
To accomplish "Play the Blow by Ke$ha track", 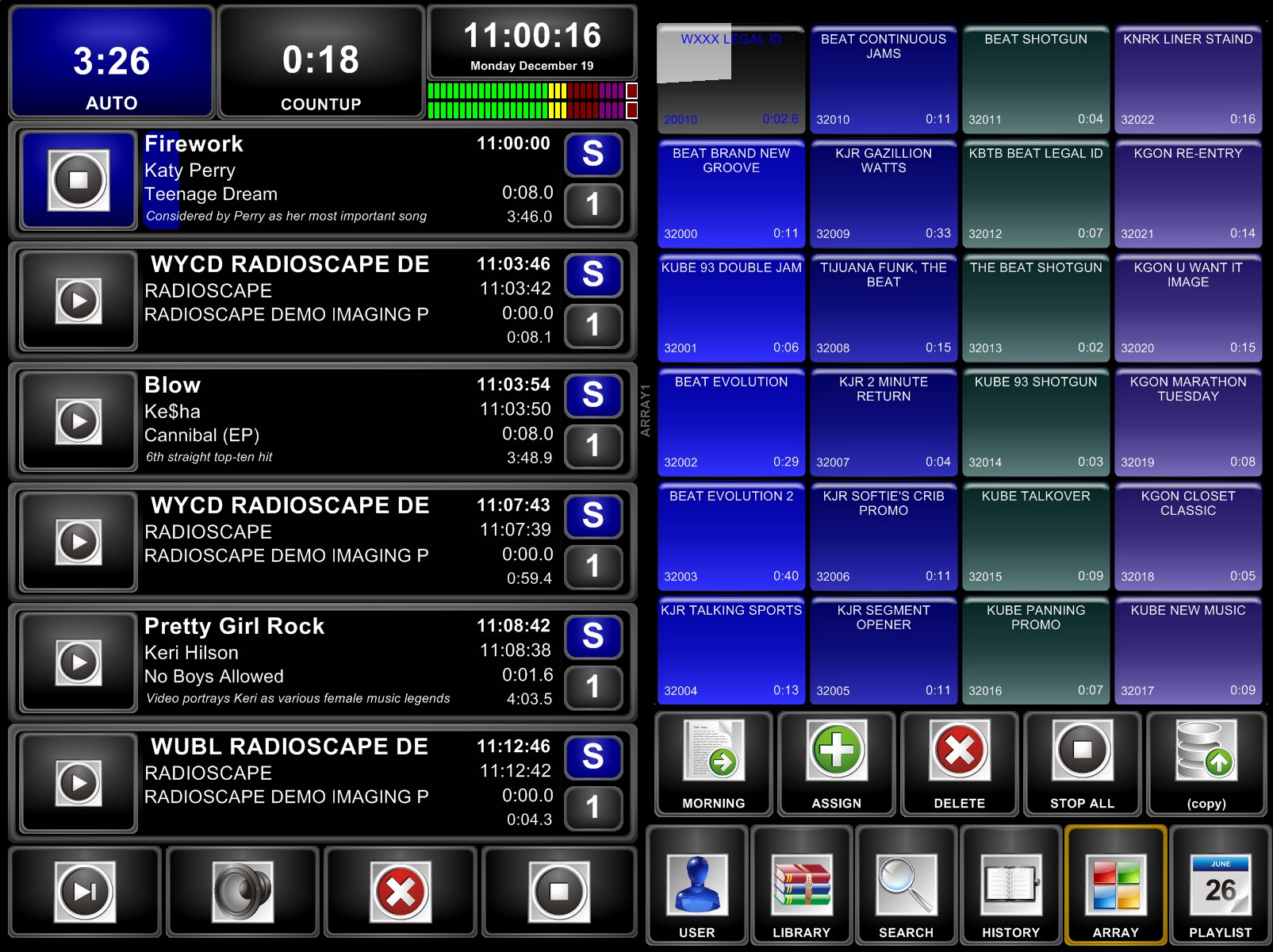I will [x=79, y=421].
